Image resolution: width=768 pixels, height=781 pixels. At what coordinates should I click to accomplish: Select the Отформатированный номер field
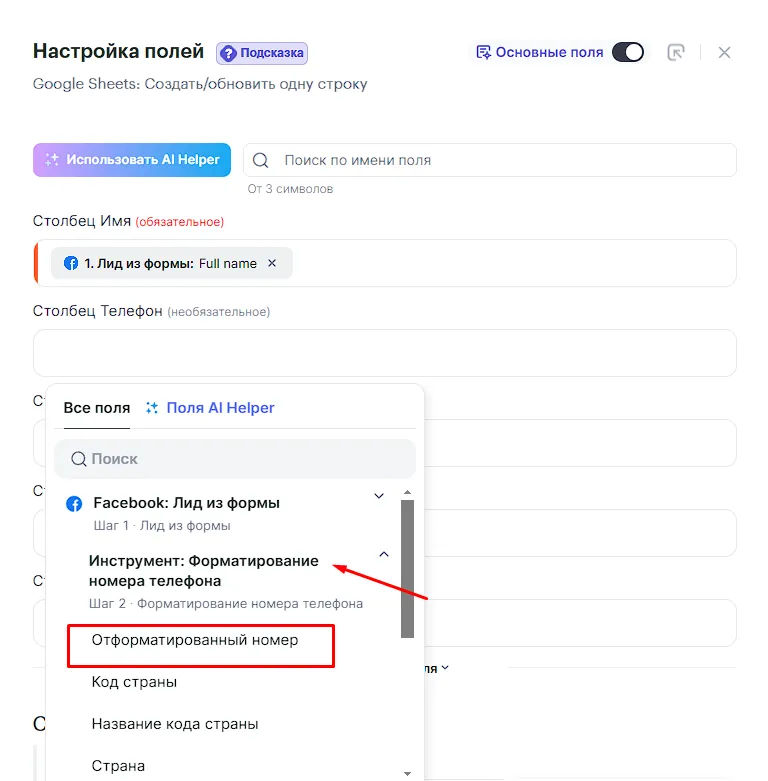click(195, 640)
